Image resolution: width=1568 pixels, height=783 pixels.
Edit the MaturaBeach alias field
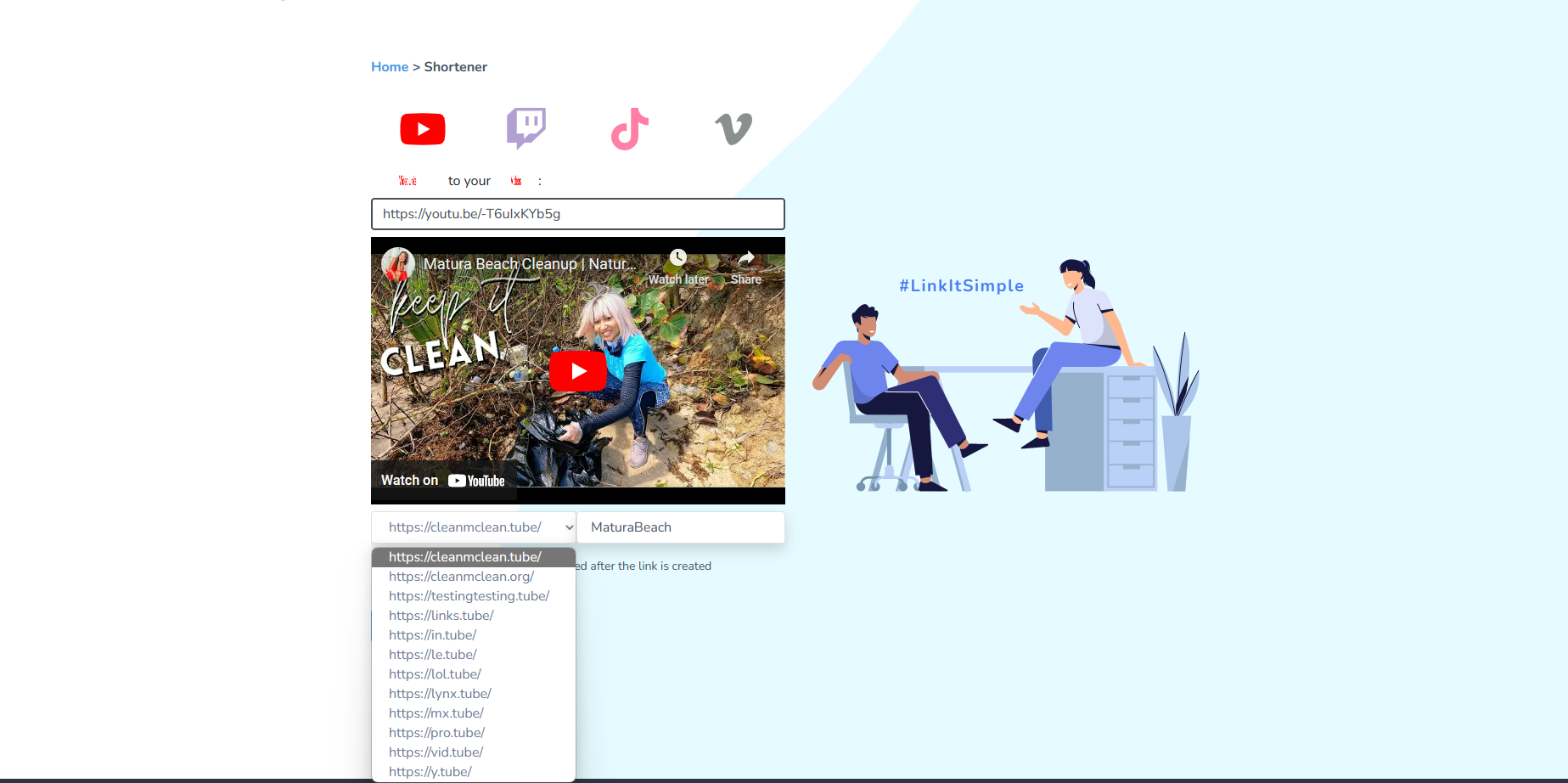[681, 527]
